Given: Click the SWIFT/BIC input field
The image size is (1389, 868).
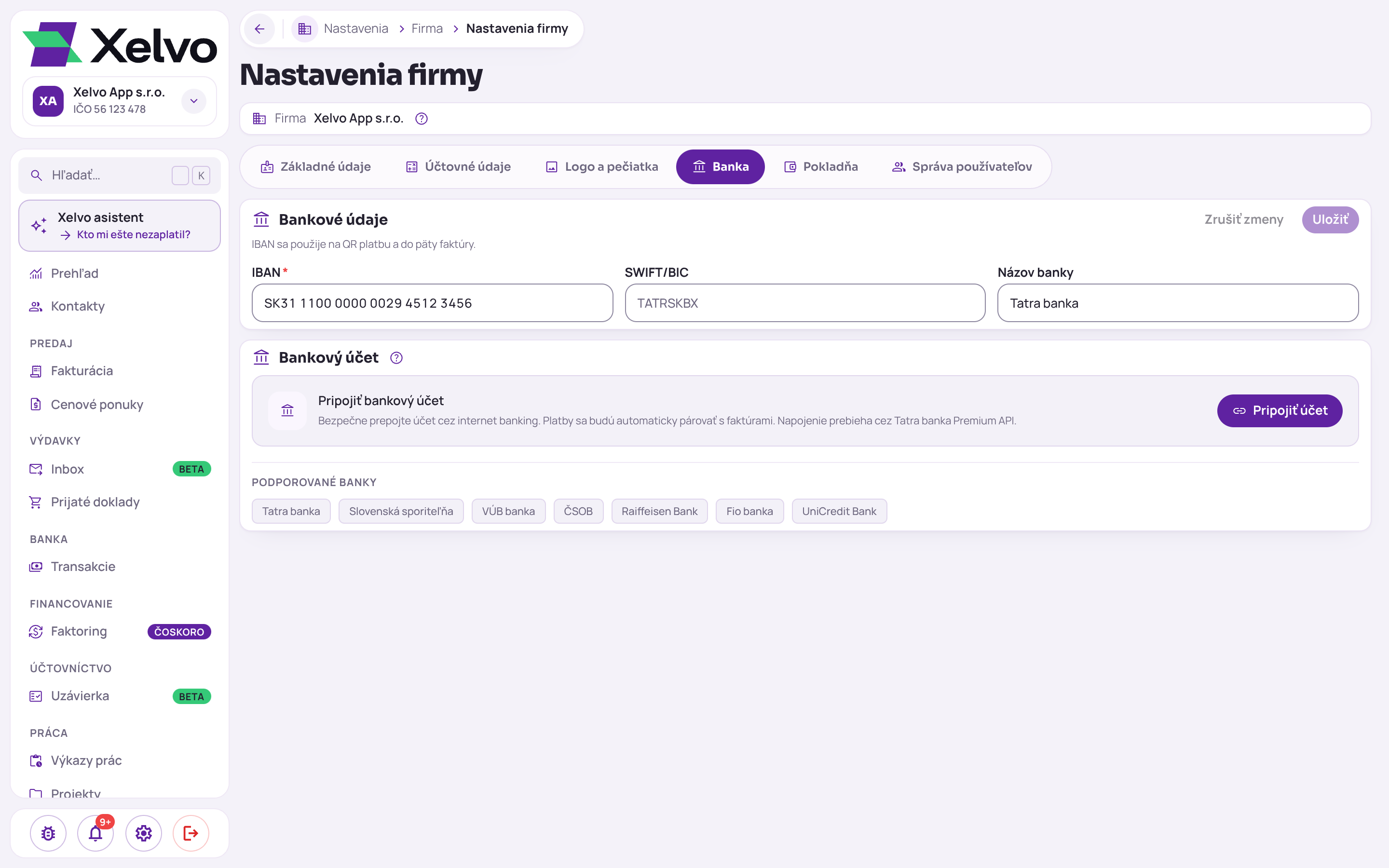Looking at the screenshot, I should (x=804, y=303).
